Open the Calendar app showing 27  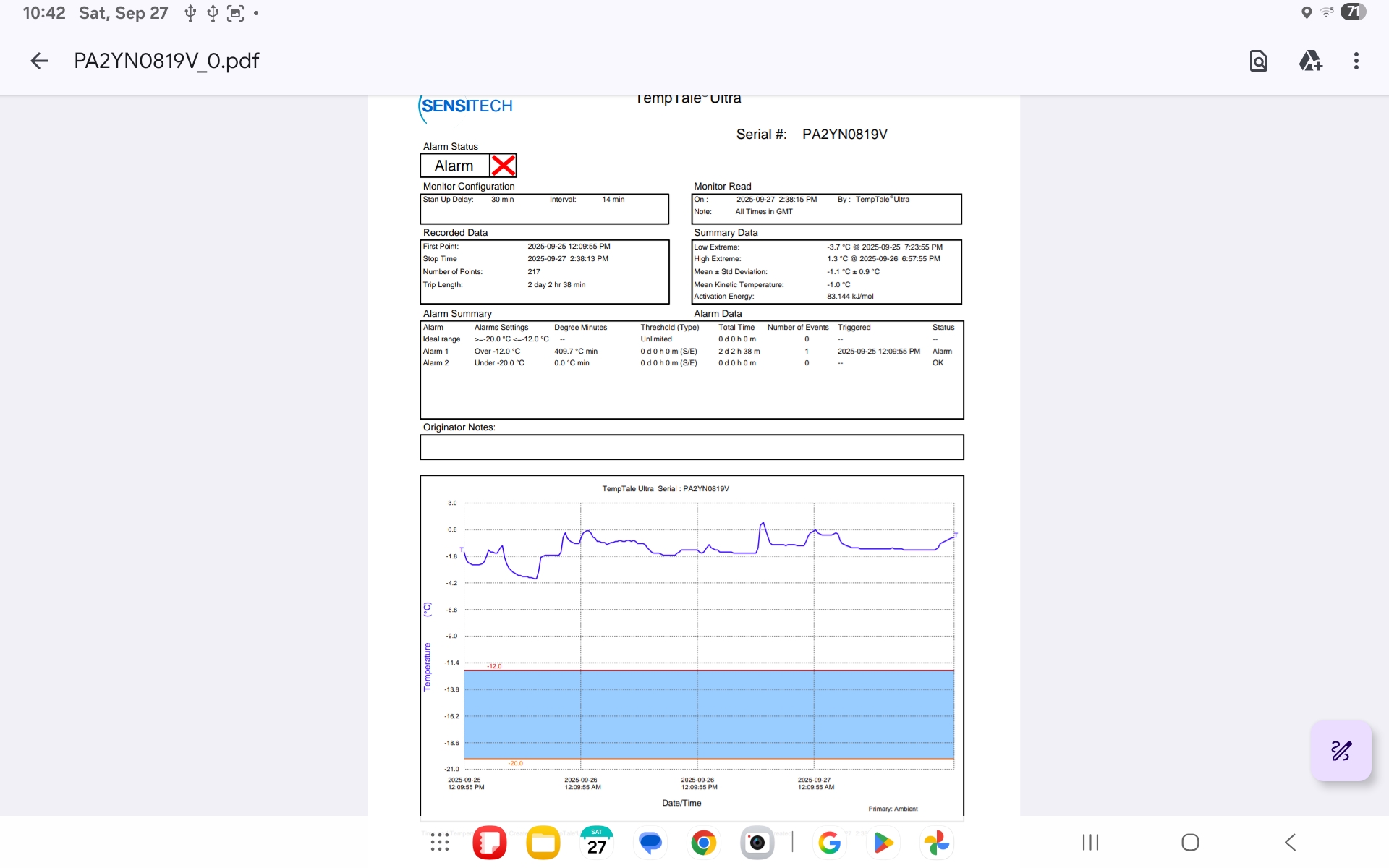coord(597,843)
